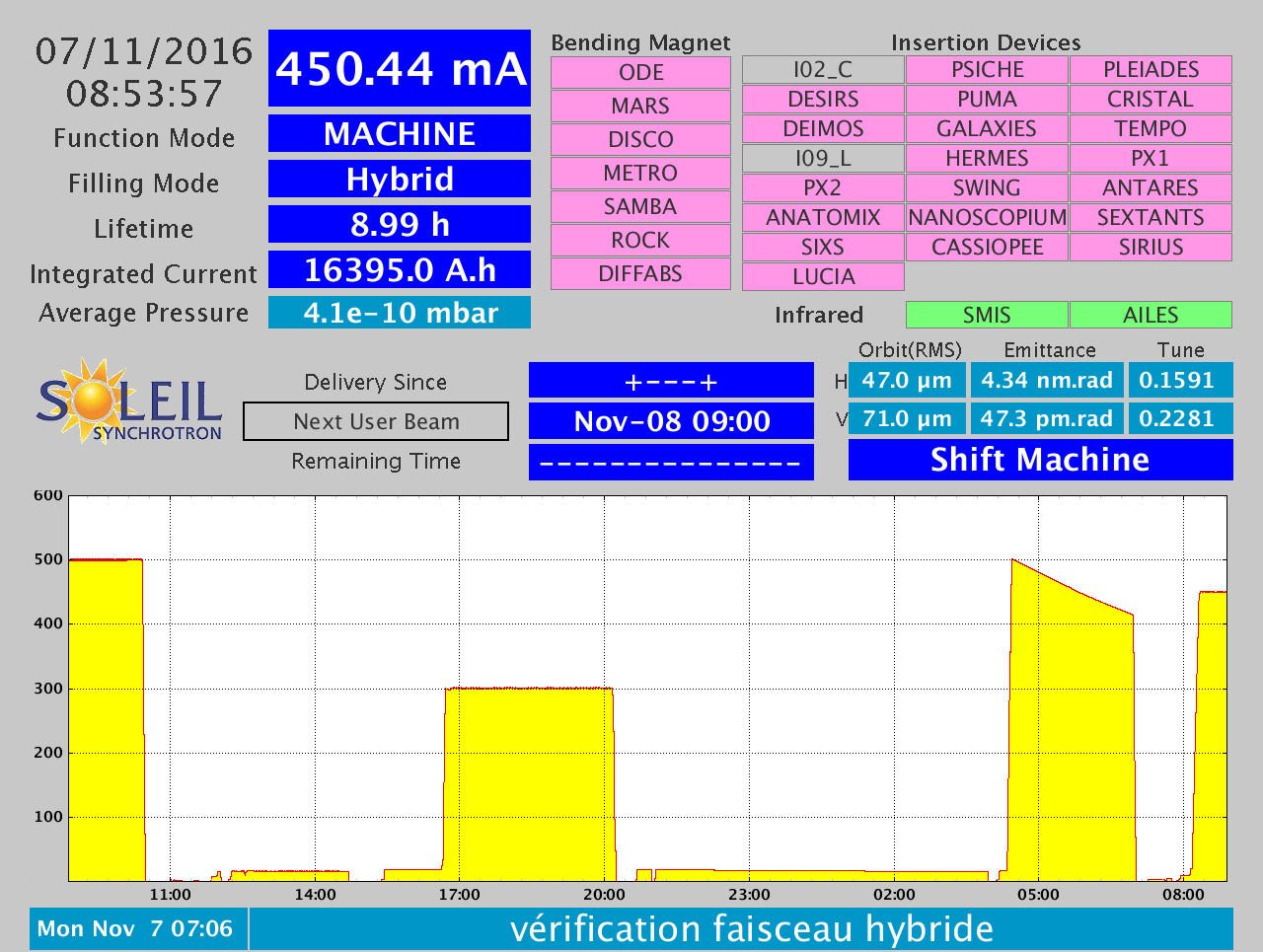Click the PLEIADES beamline box
This screenshot has width=1263, height=952.
coord(1151,69)
